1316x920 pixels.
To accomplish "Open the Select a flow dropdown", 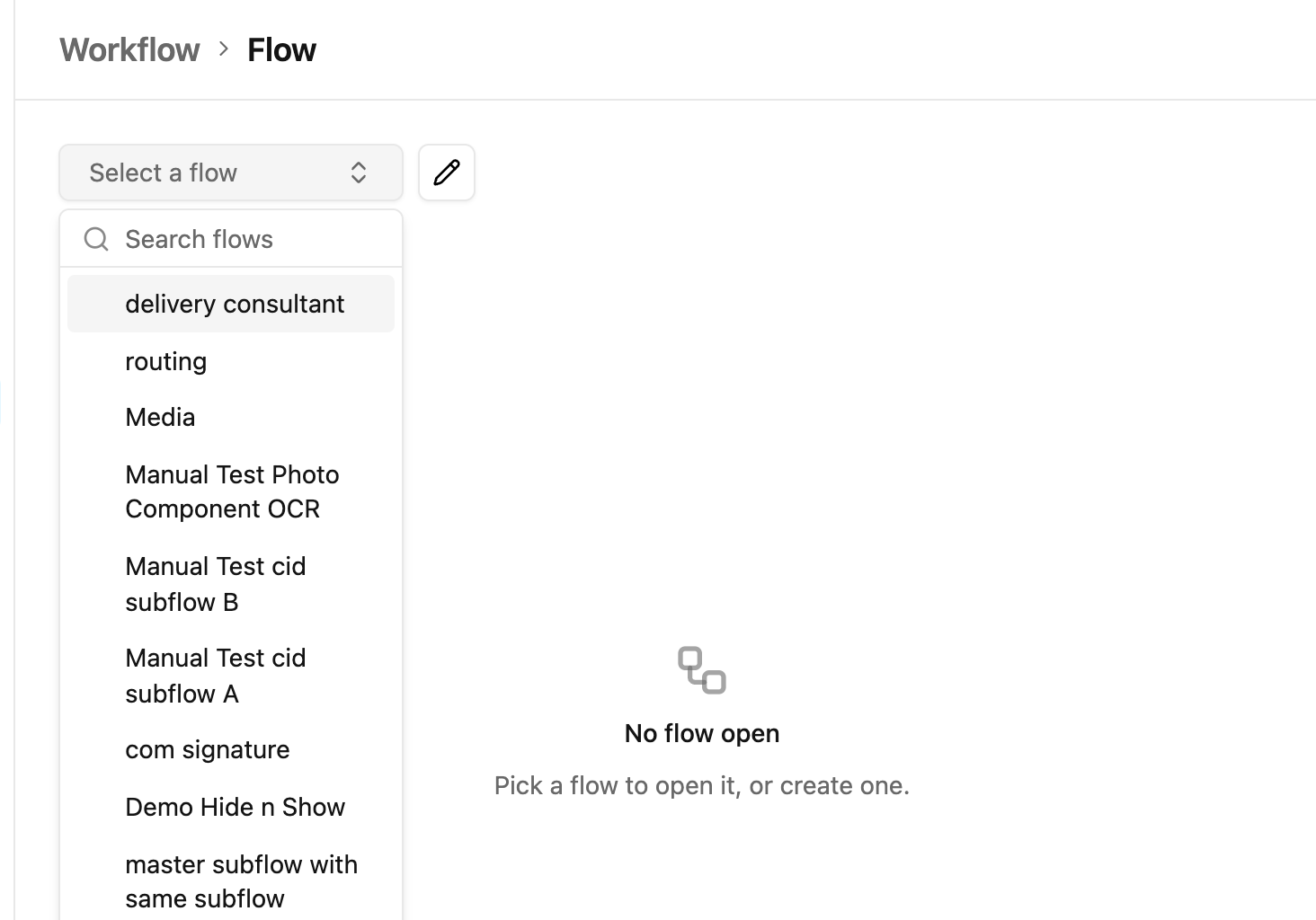I will (231, 172).
